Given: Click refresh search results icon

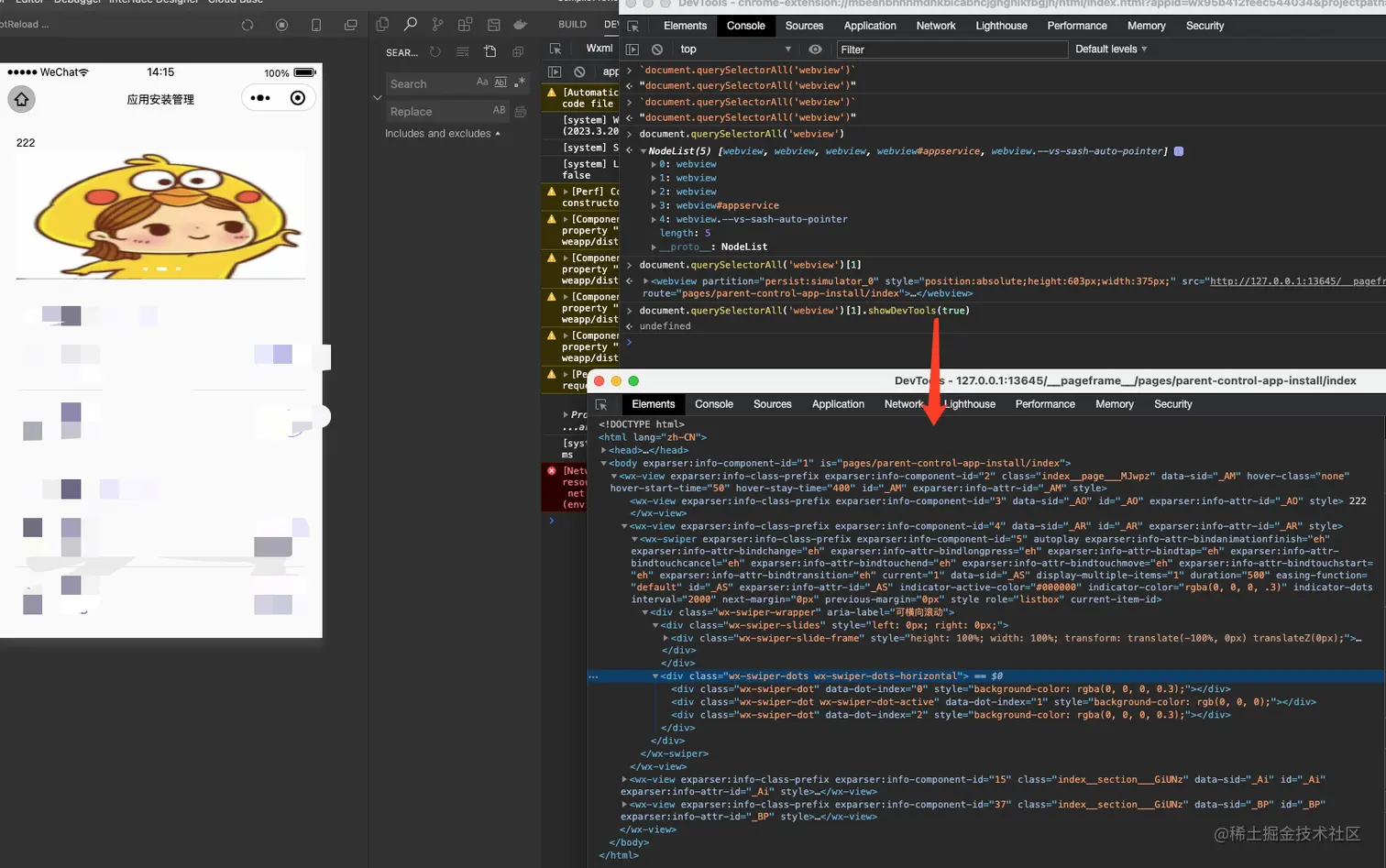Looking at the screenshot, I should 435,52.
